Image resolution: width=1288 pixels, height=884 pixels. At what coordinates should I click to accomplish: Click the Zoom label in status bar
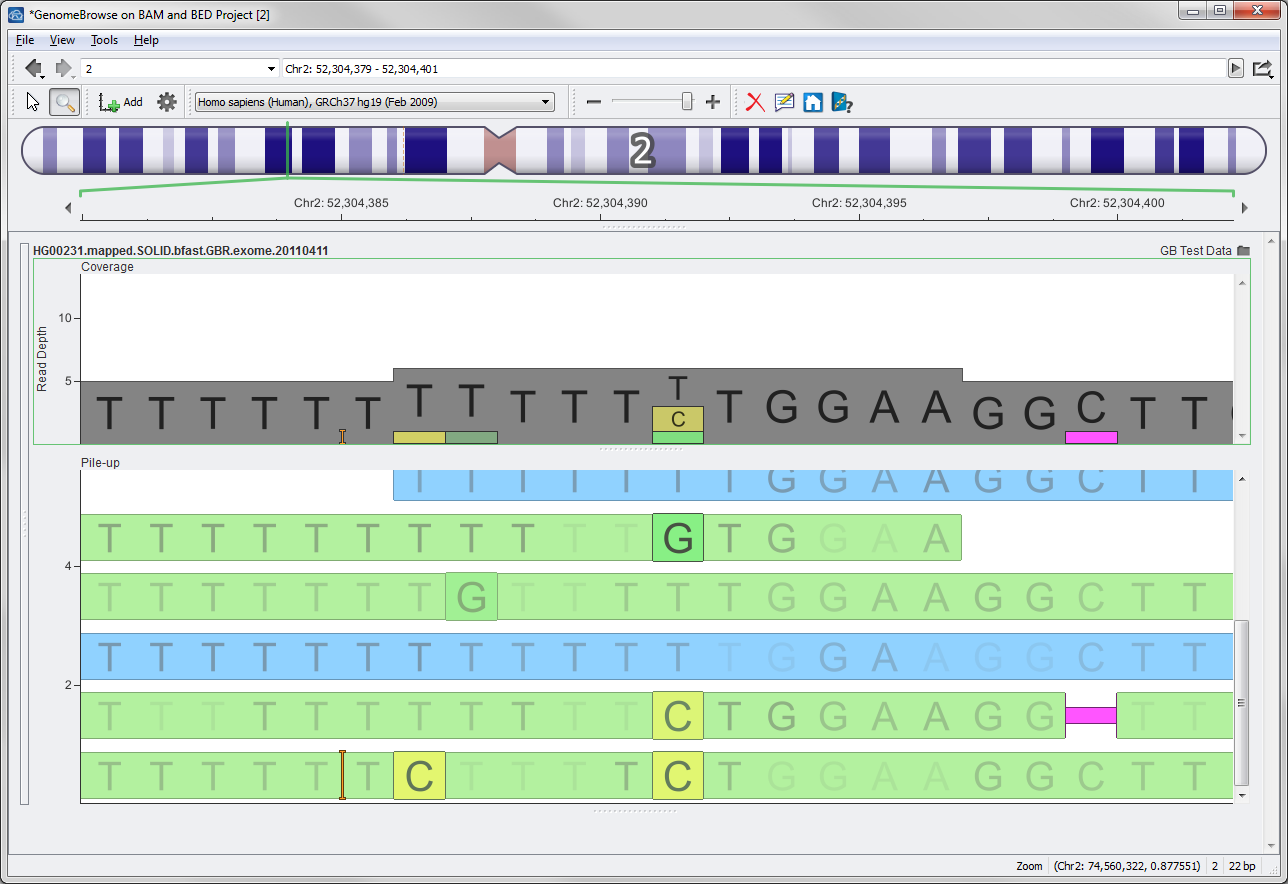coord(1029,866)
